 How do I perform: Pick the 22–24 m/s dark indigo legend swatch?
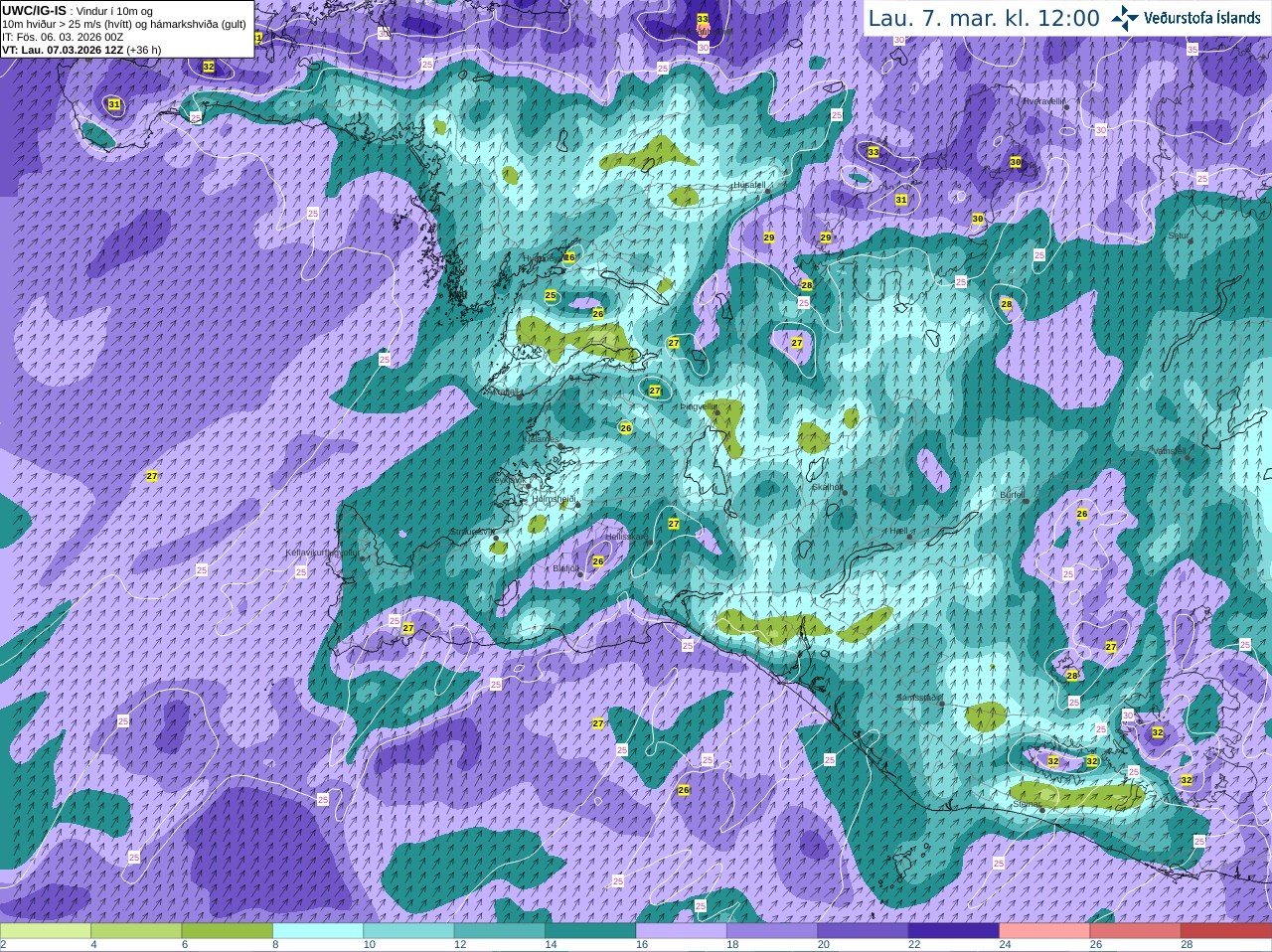(x=953, y=931)
